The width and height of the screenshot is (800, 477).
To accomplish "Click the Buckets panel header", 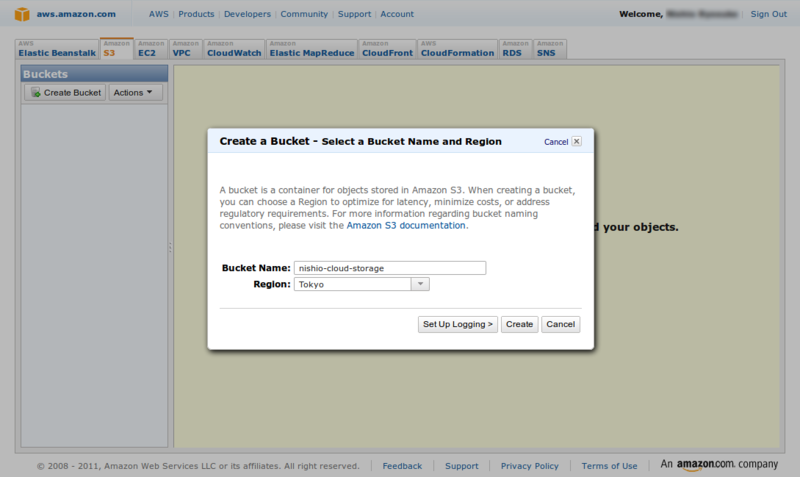I will pyautogui.click(x=94, y=74).
